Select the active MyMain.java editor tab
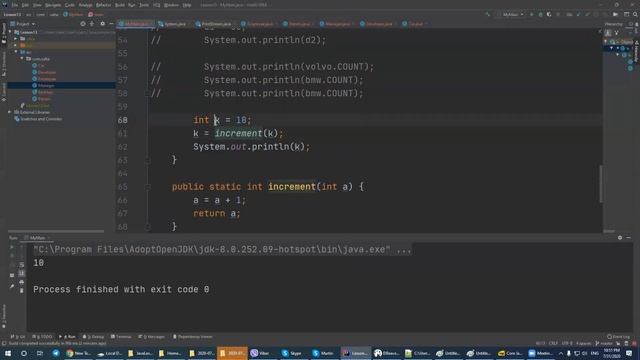The image size is (640, 360). point(135,24)
